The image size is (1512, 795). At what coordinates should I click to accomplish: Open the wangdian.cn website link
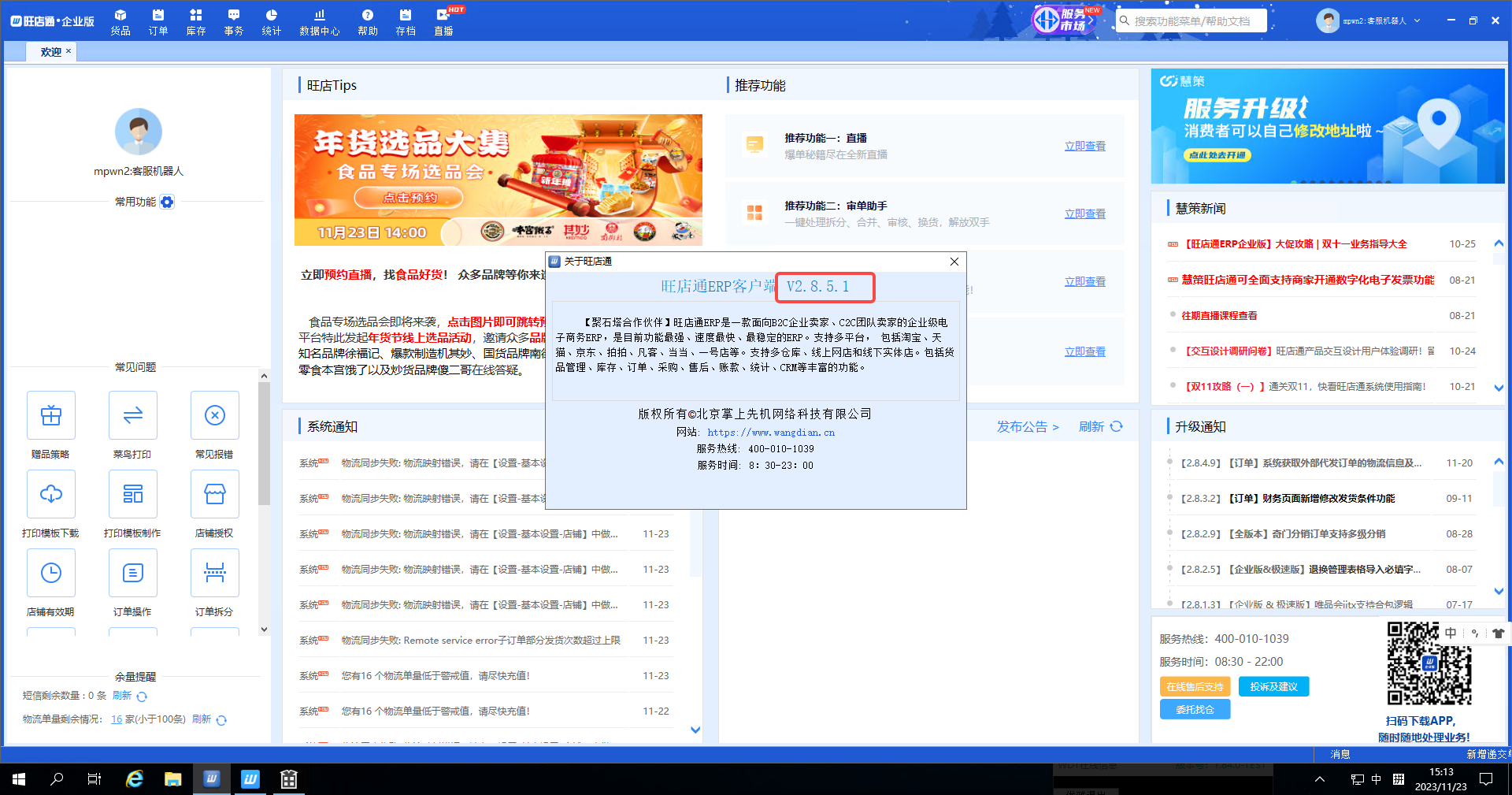pyautogui.click(x=771, y=432)
